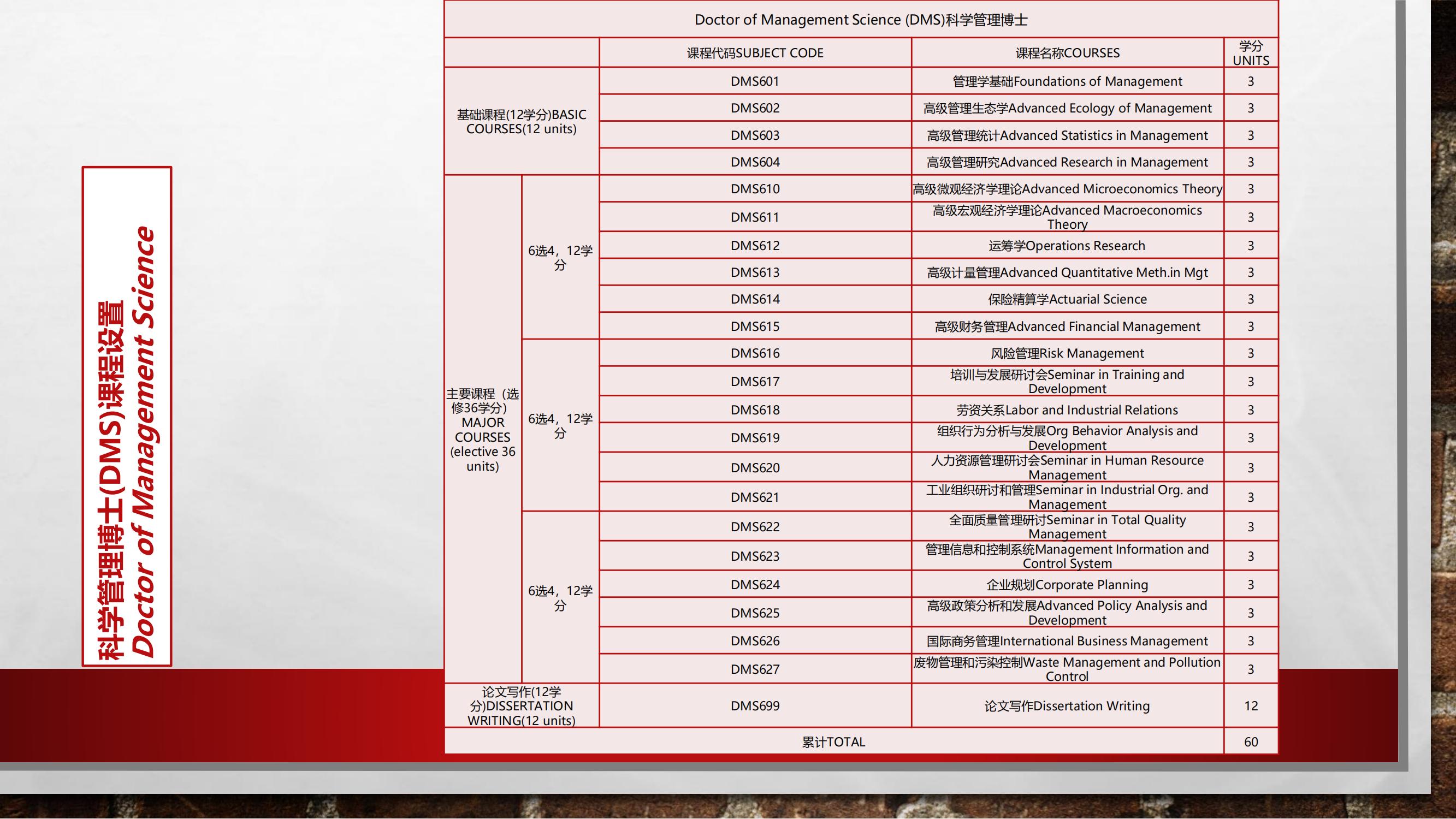1456x819 pixels.
Task: Click the '6选4，12学分' cell beside DMS624
Action: (x=560, y=597)
